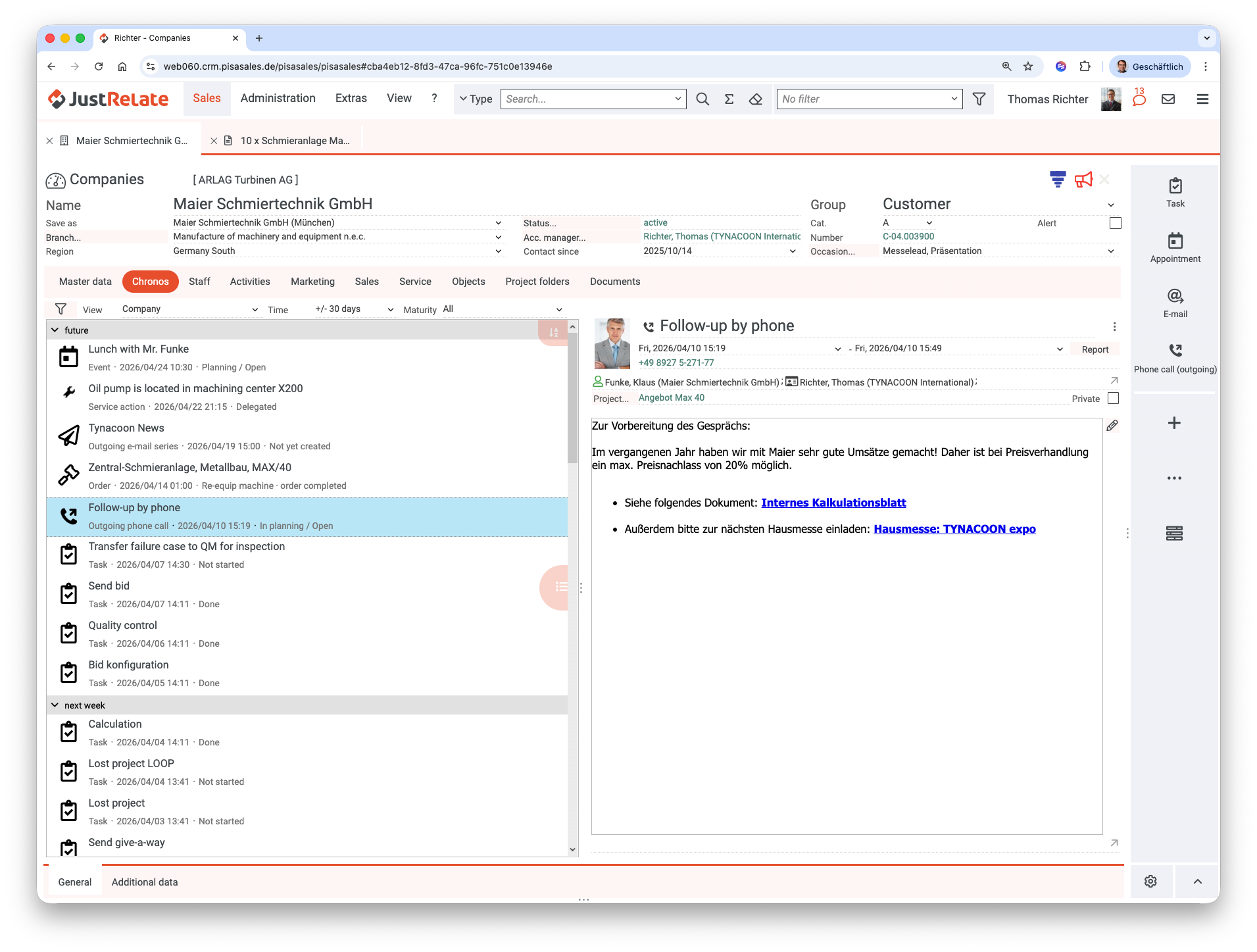The height and width of the screenshot is (952, 1257).
Task: Click the Report button
Action: point(1095,349)
